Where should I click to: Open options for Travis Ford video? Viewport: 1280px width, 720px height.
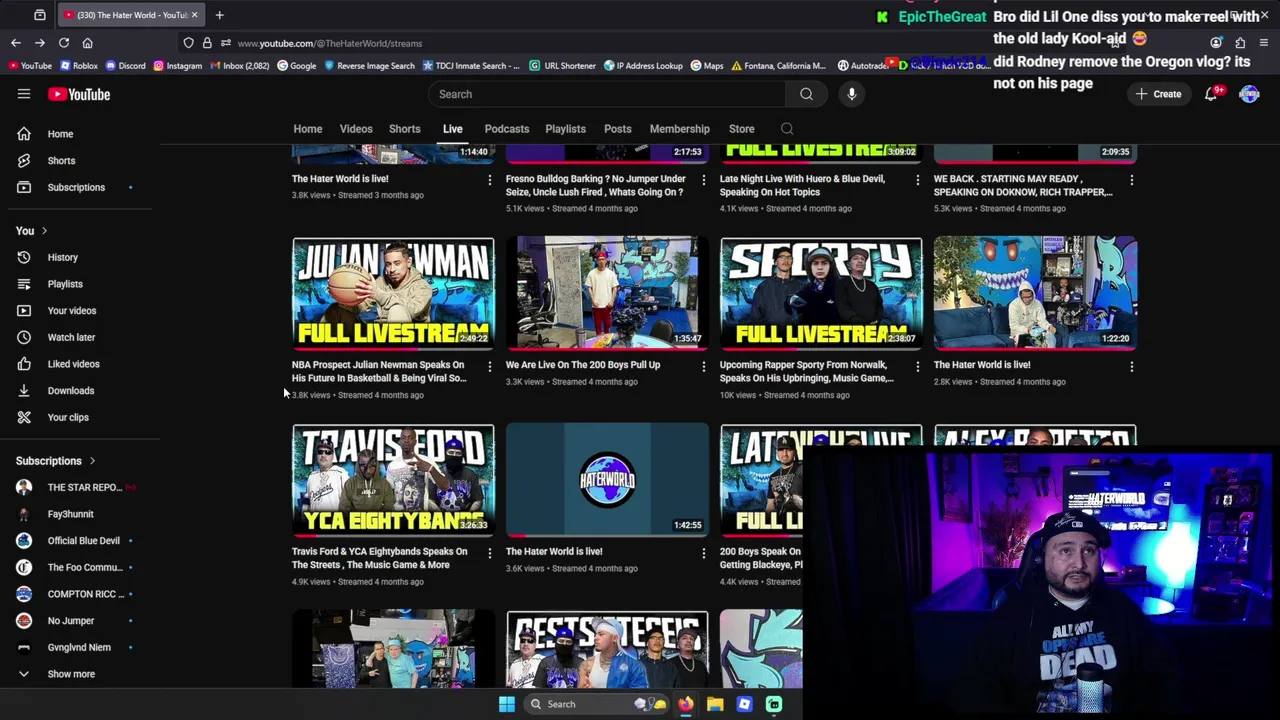tap(489, 553)
